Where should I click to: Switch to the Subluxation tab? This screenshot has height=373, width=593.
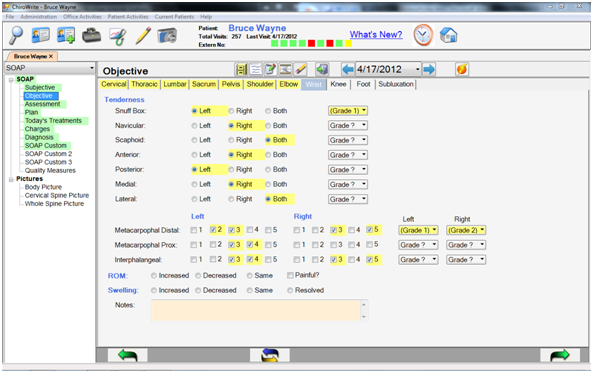pos(396,84)
